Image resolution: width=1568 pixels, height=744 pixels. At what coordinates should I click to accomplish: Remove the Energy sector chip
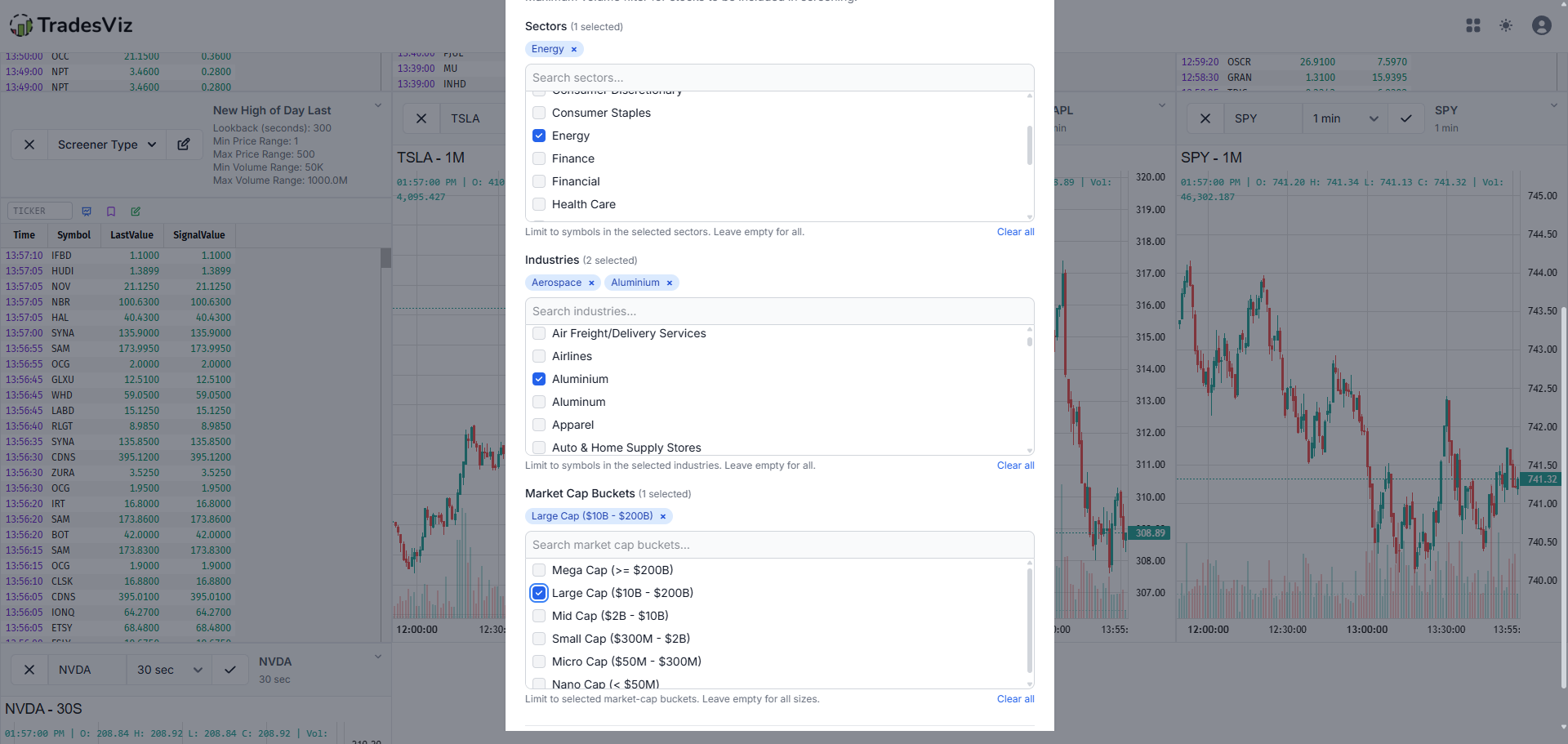[574, 49]
